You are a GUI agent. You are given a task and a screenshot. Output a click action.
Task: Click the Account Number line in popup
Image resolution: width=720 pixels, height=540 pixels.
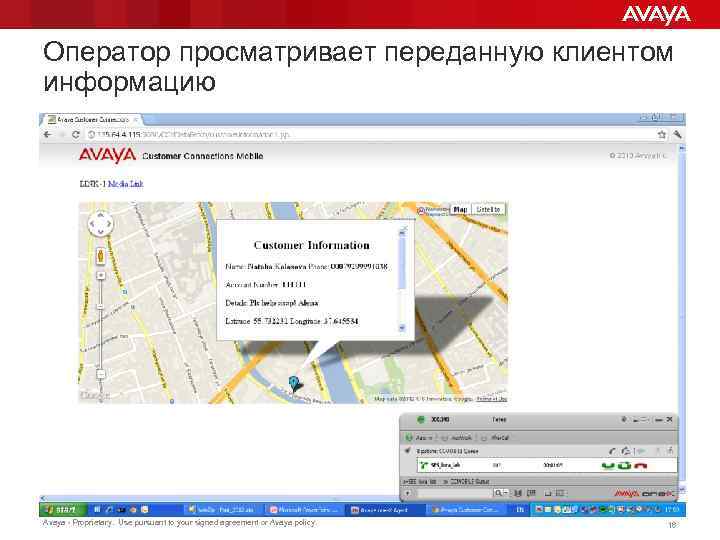point(265,285)
